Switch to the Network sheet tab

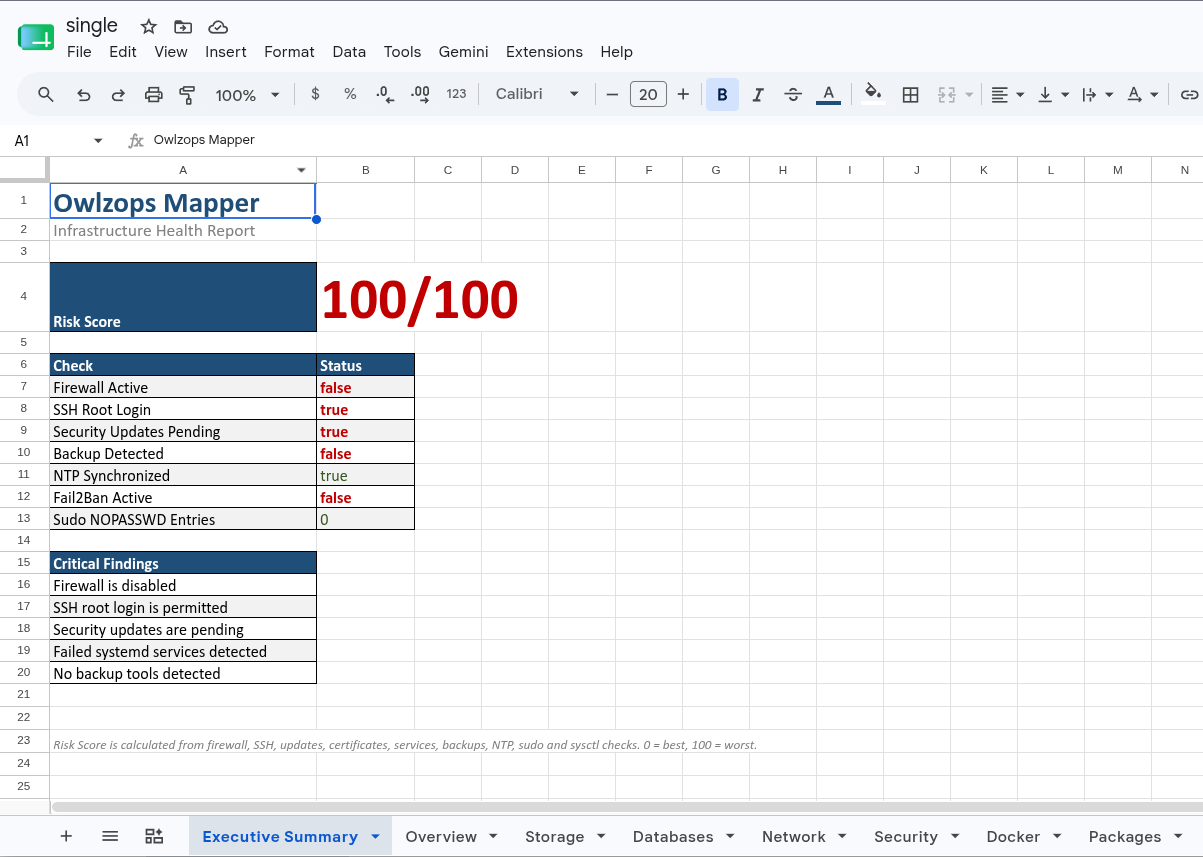click(x=793, y=836)
